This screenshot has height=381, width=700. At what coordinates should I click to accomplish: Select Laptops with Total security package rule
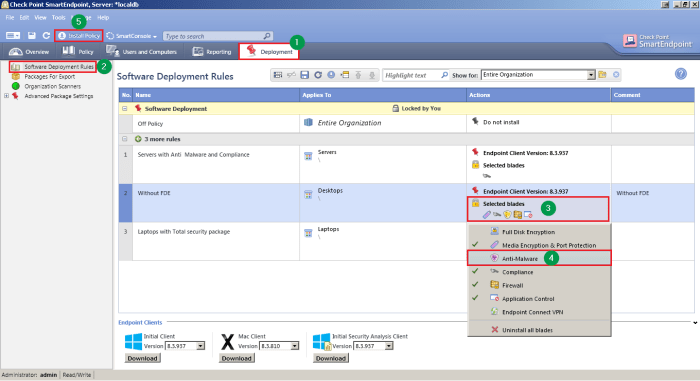point(183,231)
